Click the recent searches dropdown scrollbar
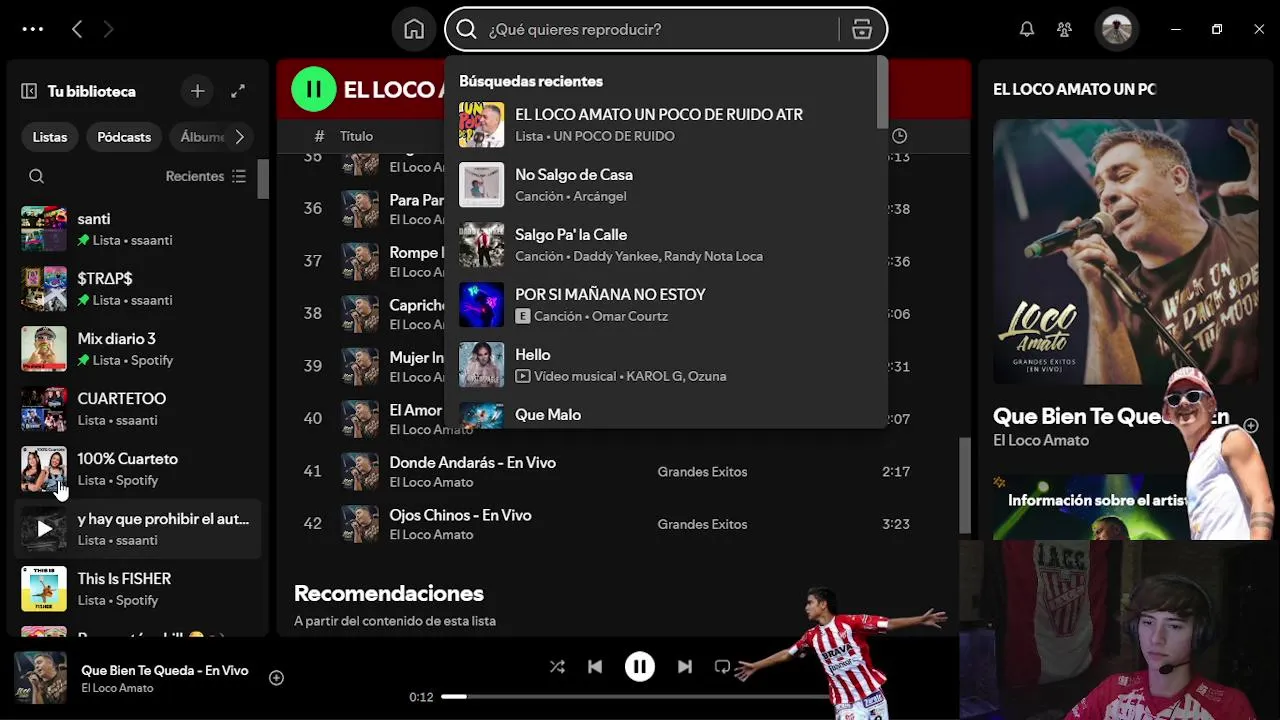This screenshot has width=1280, height=720. [x=881, y=90]
